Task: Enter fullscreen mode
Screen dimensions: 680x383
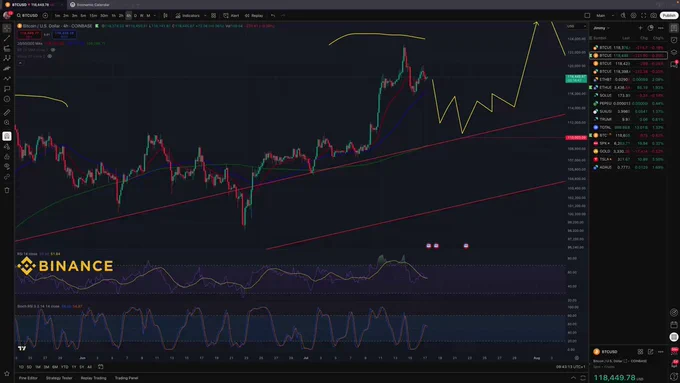Action: coord(644,16)
